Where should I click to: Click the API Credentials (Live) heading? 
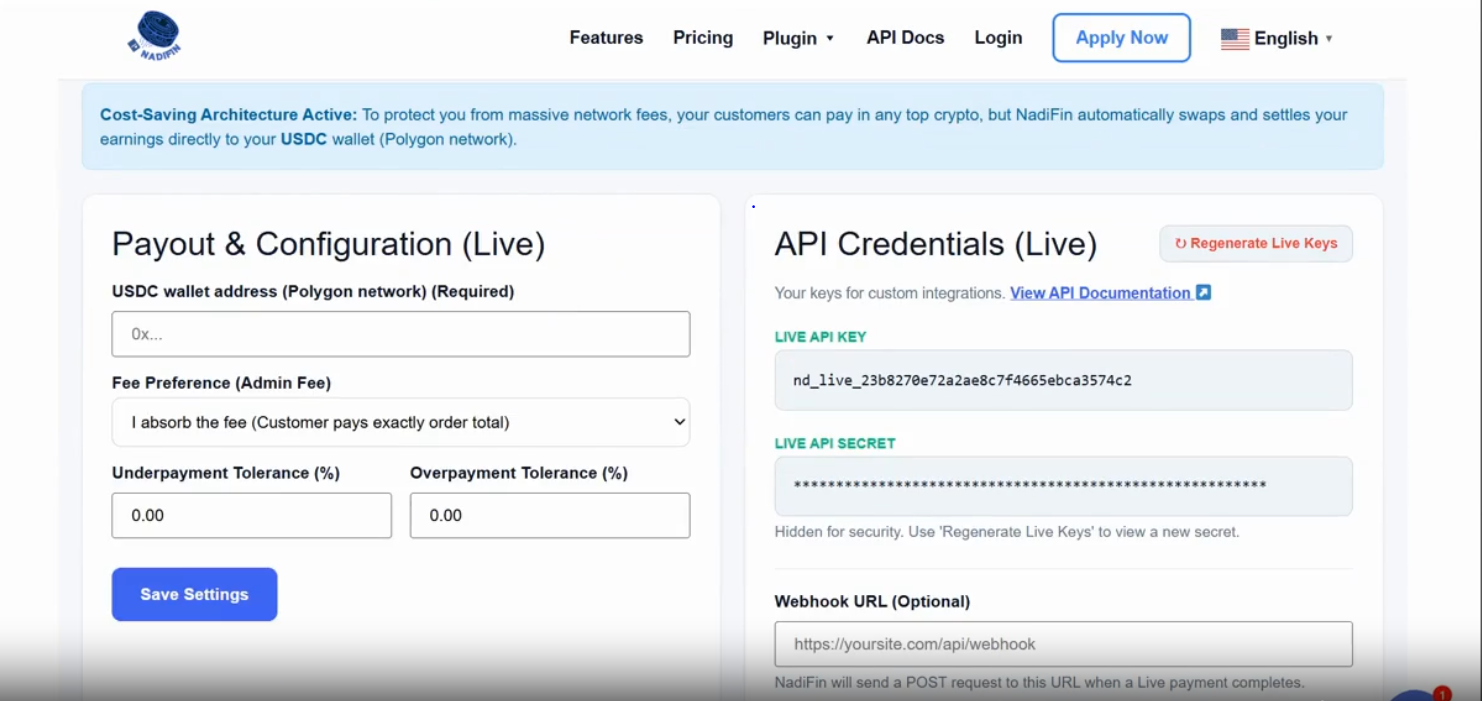pos(936,245)
